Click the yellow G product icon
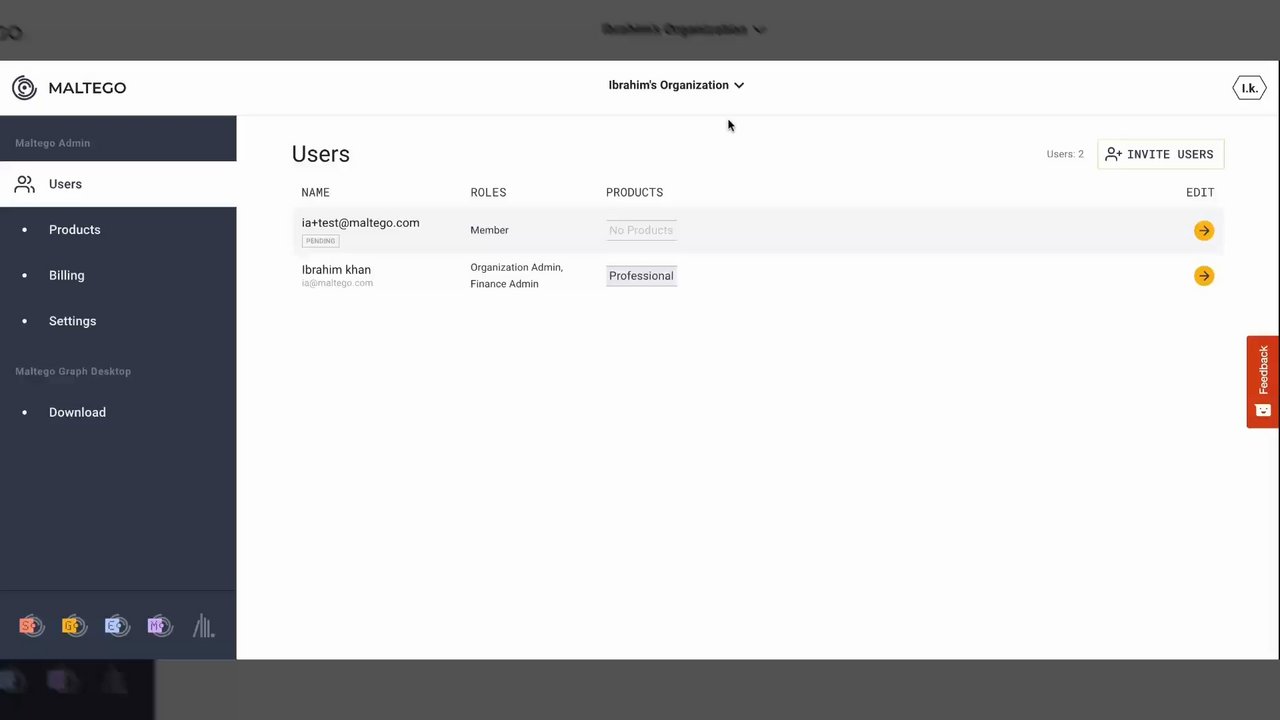The width and height of the screenshot is (1280, 720). point(74,626)
